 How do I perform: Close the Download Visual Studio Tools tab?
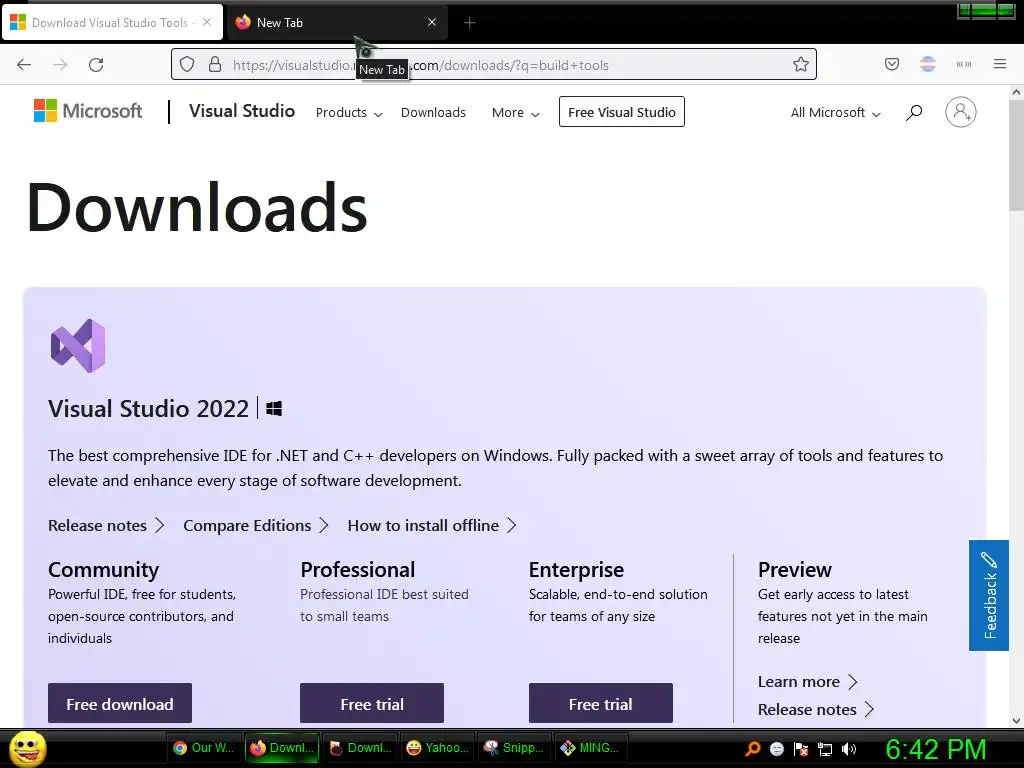click(207, 22)
